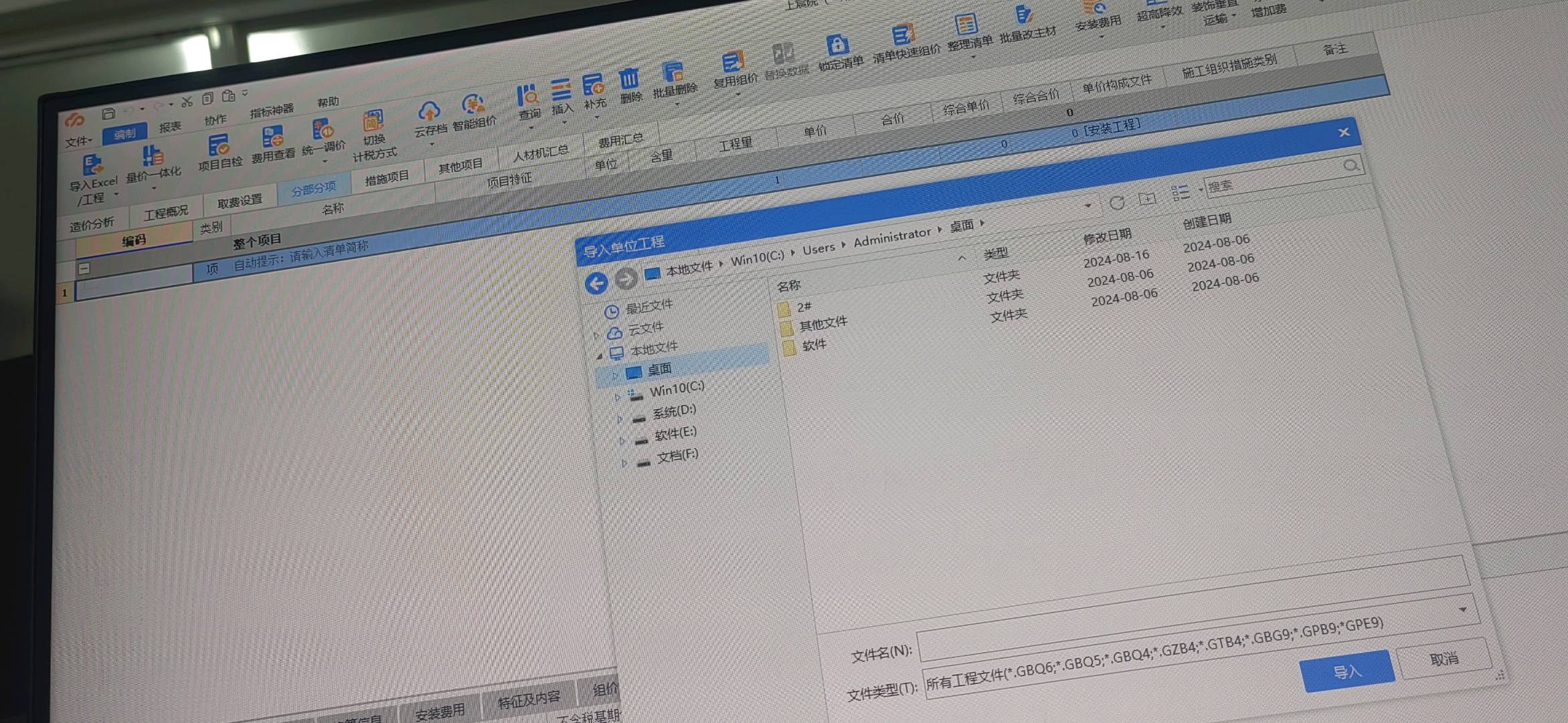Viewport: 1568px width, 723px height.
Task: Click the 文件名 input field
Action: pos(1195,609)
